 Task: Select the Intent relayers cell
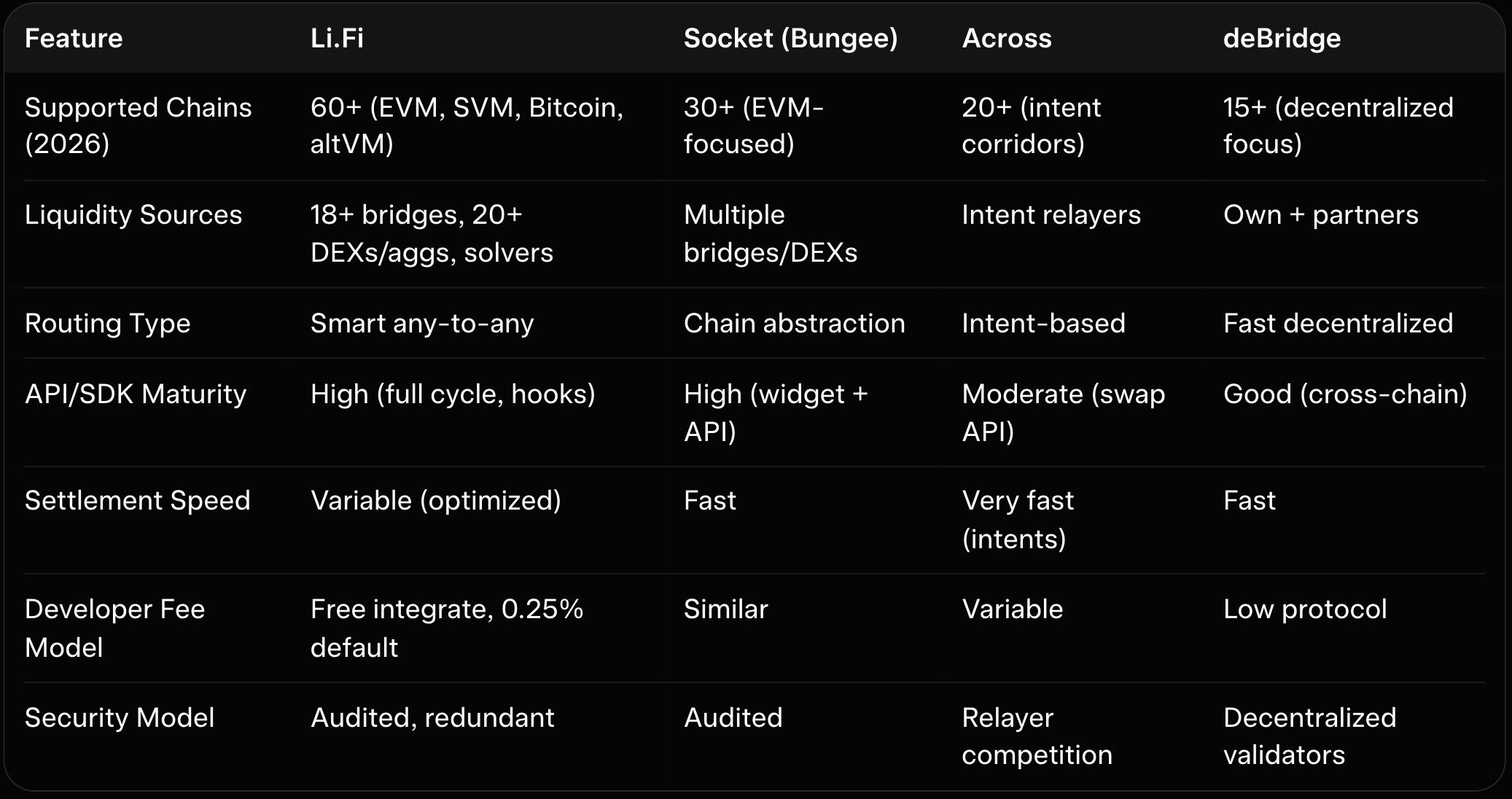point(1051,215)
